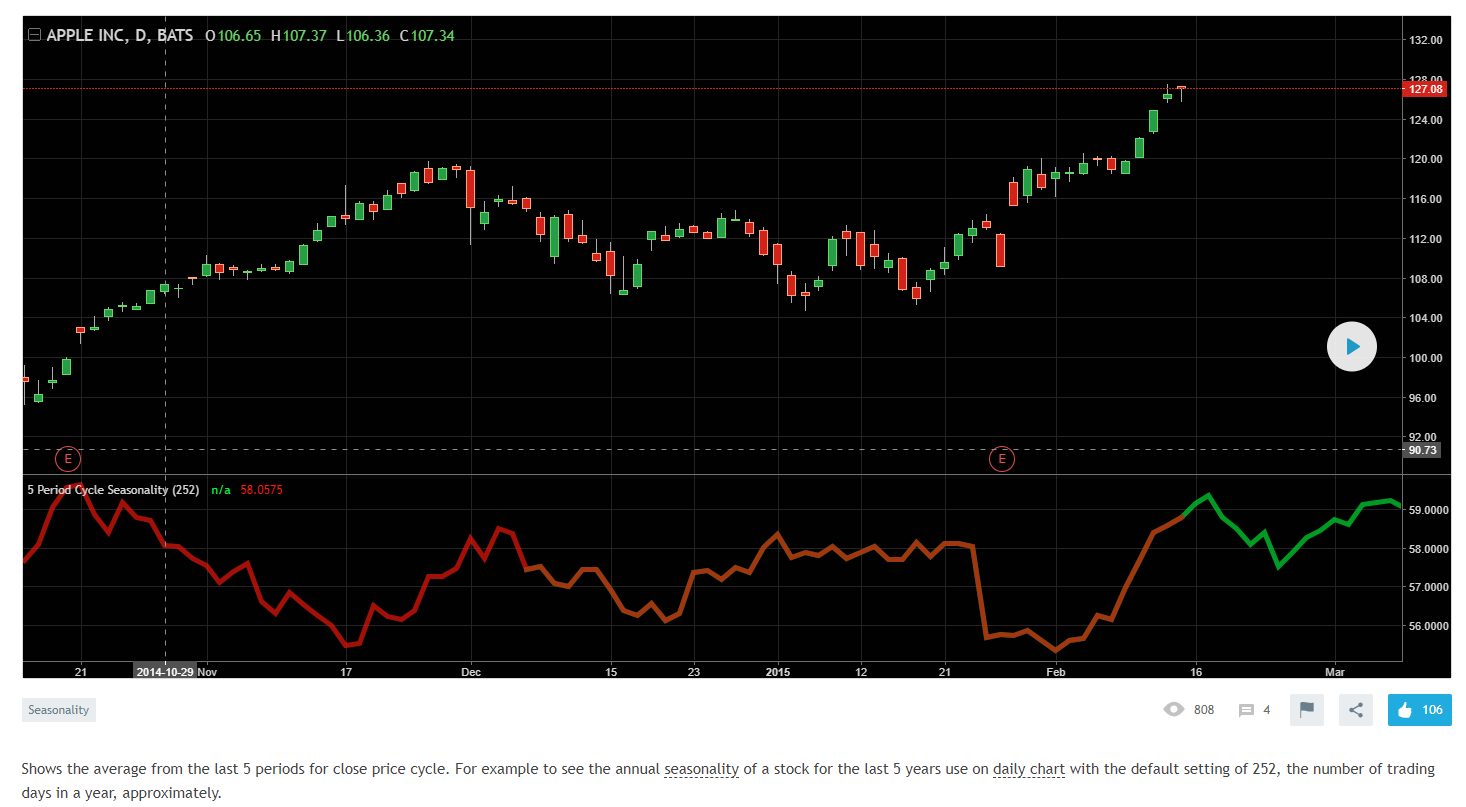Click the 56.0000 indicator axis label
The image size is (1466, 807).
coord(1428,626)
